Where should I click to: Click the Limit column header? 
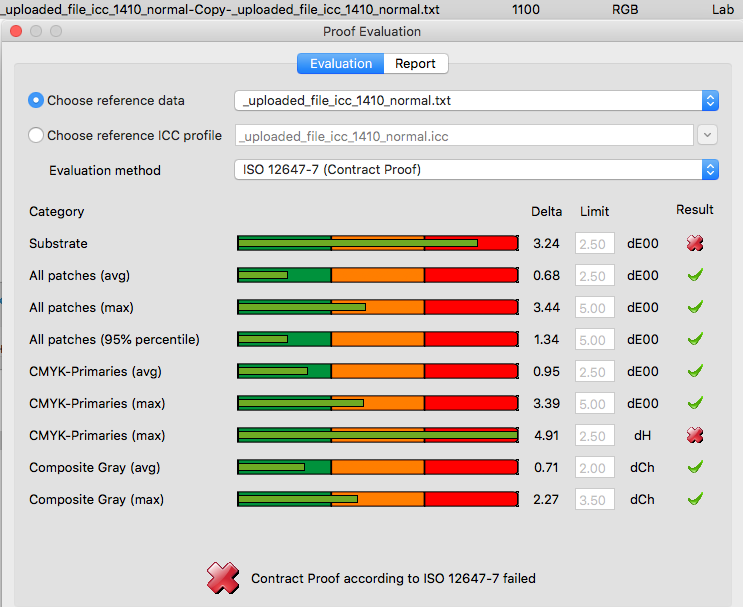point(594,211)
